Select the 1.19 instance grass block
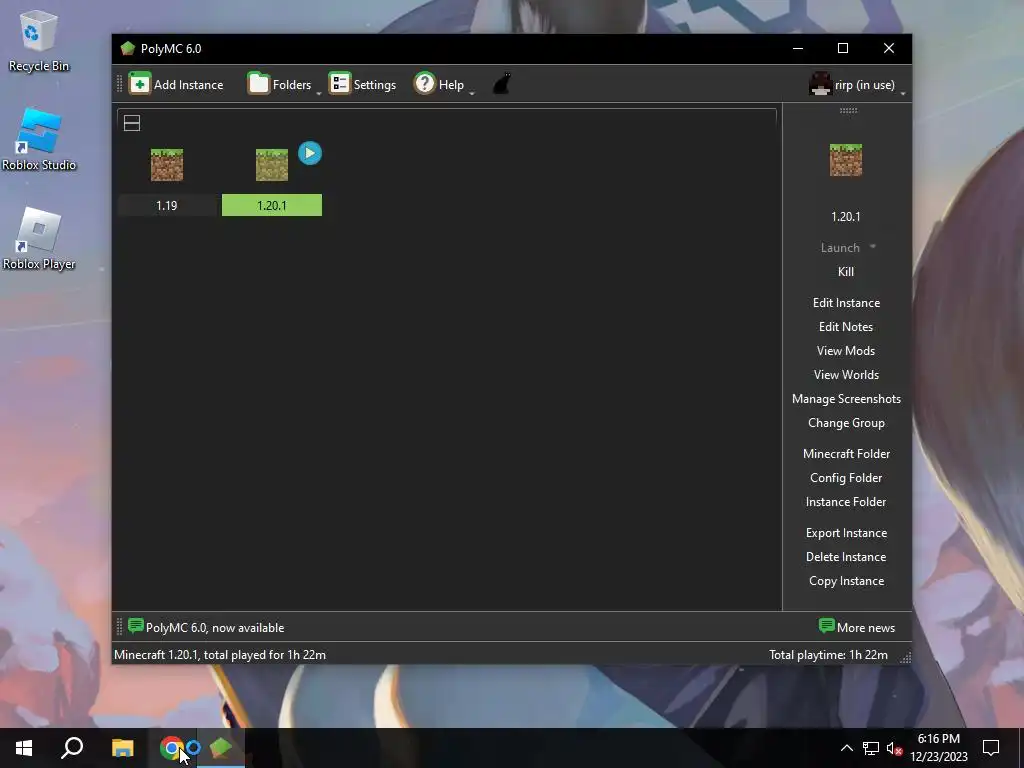The image size is (1024, 768). (x=167, y=165)
